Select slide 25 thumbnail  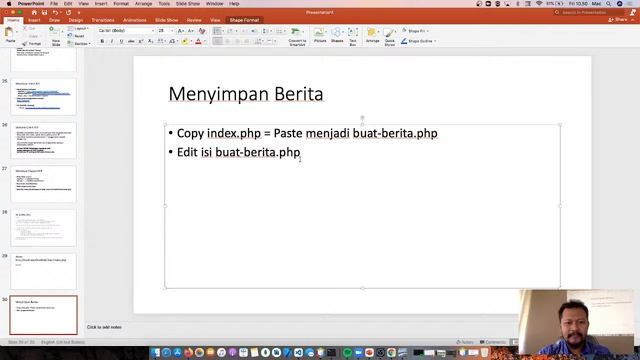(x=43, y=97)
